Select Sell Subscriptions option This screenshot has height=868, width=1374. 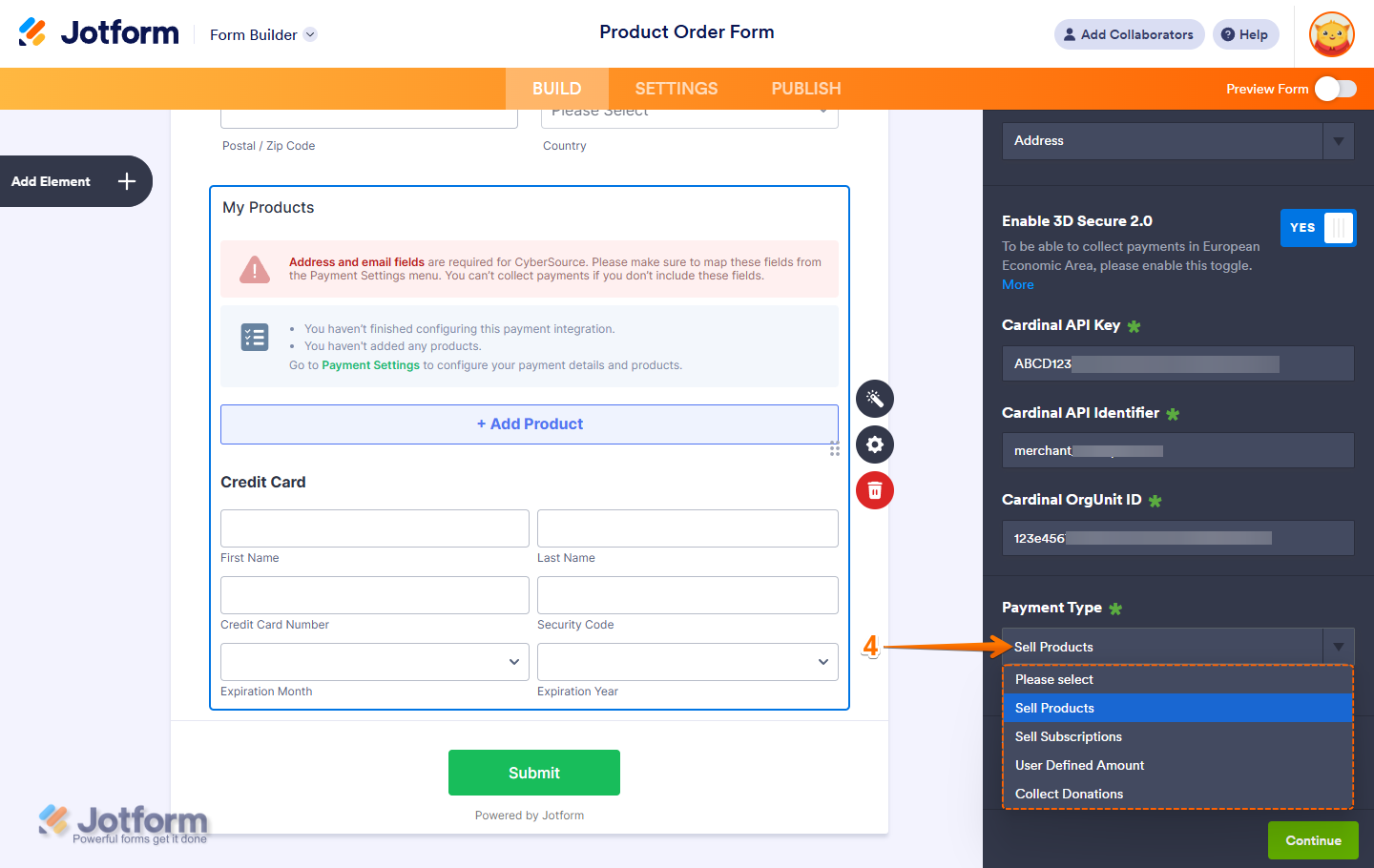tap(1068, 736)
